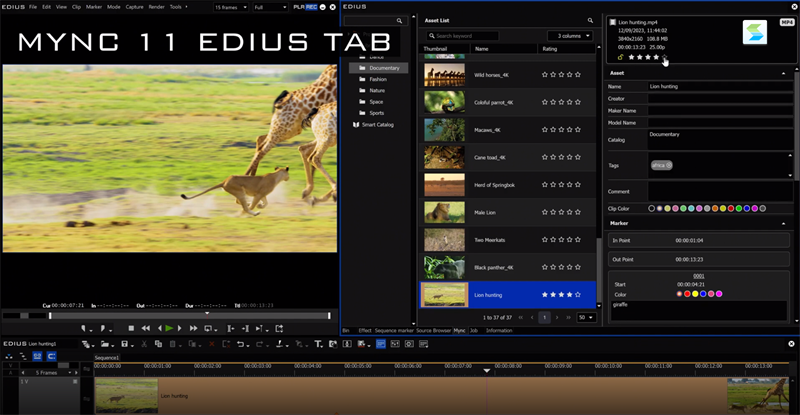The width and height of the screenshot is (800, 415).
Task: Click the third star of the Two Meerkats rating
Action: tap(561, 239)
